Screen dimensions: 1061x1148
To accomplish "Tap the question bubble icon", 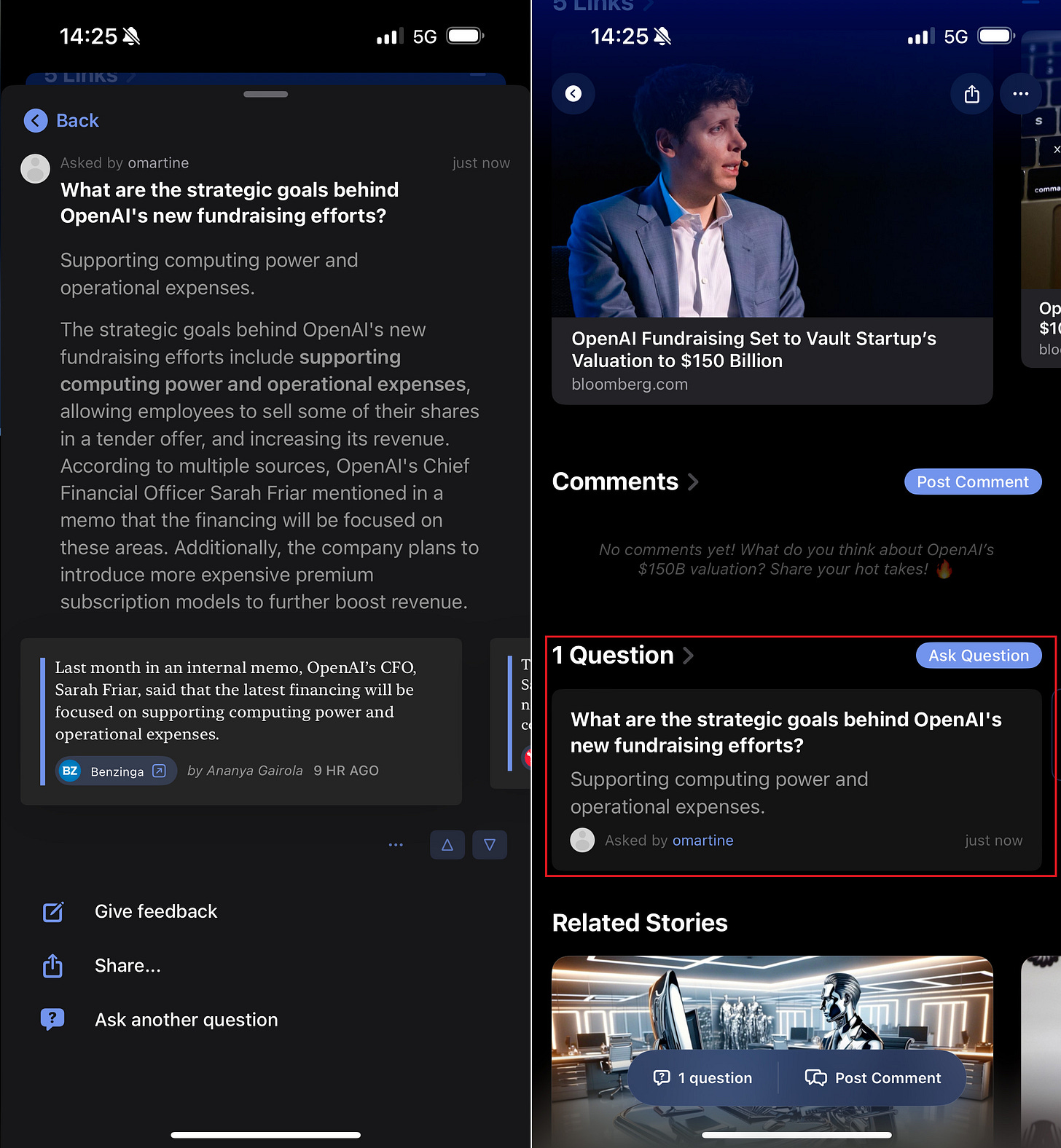I will tap(52, 1020).
